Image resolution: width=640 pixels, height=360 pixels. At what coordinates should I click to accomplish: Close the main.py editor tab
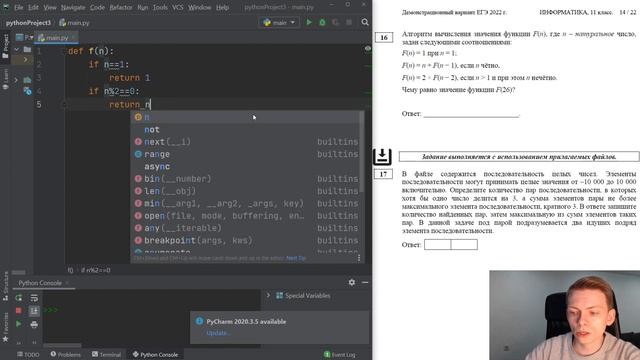point(73,38)
